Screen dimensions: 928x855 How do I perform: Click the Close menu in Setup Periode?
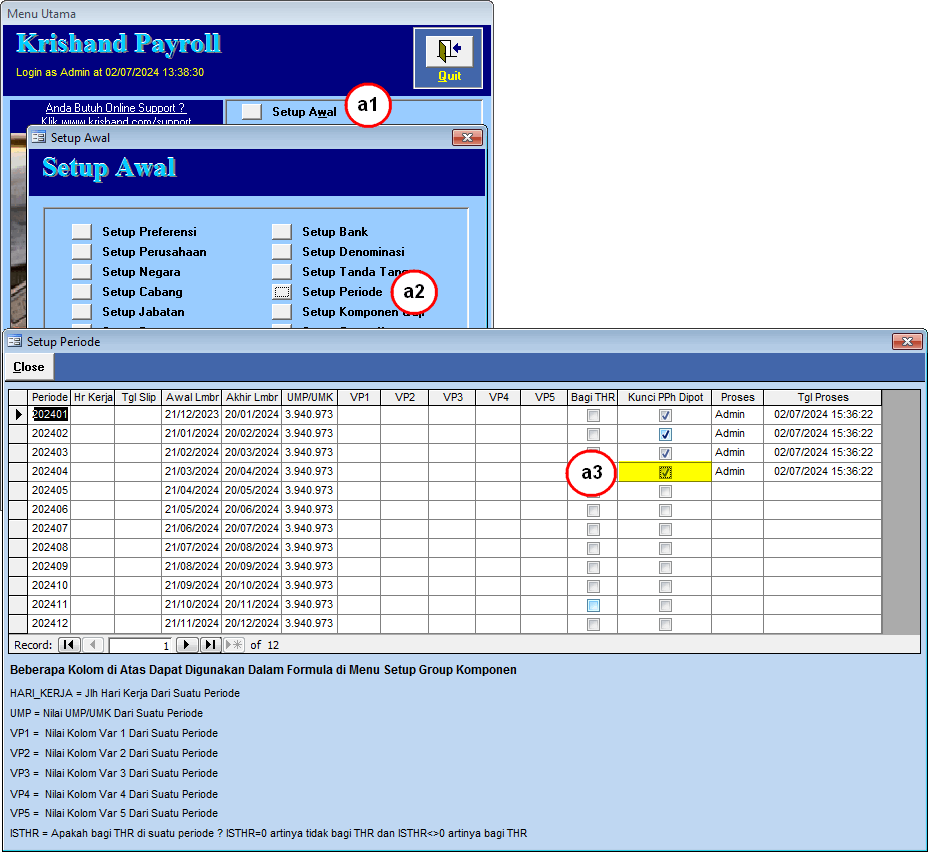29,367
